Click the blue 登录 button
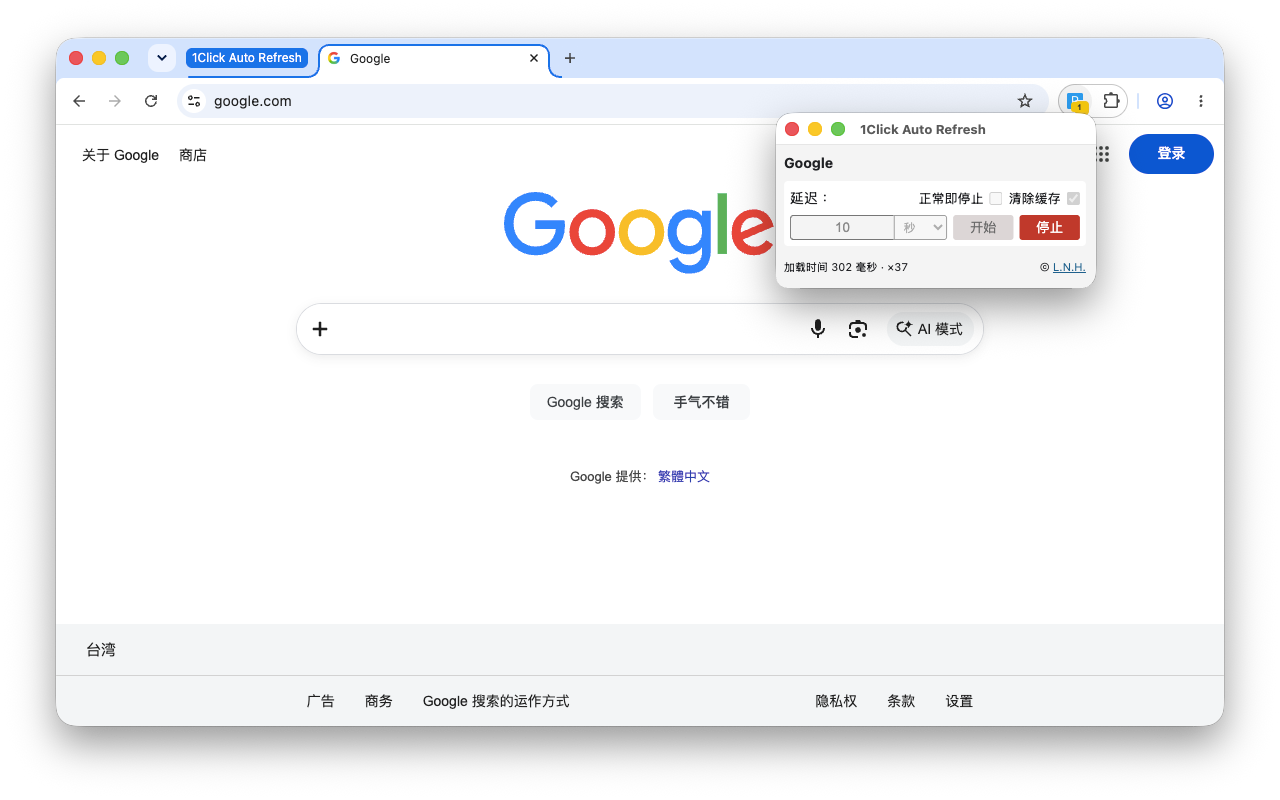The height and width of the screenshot is (800, 1280). 1171,154
